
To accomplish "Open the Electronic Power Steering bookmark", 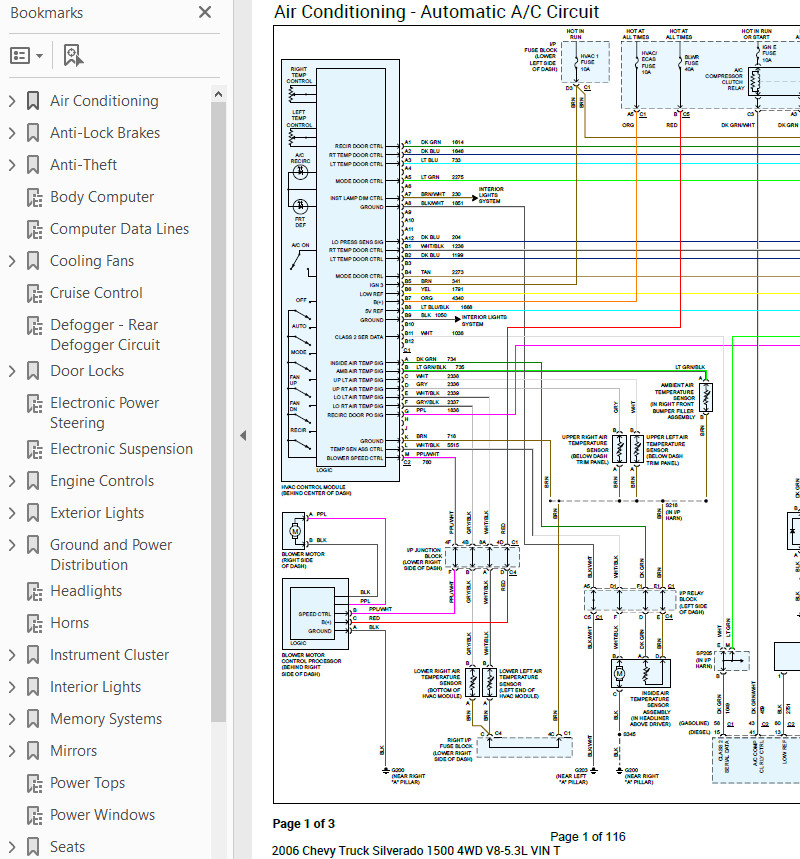I will tap(104, 413).
